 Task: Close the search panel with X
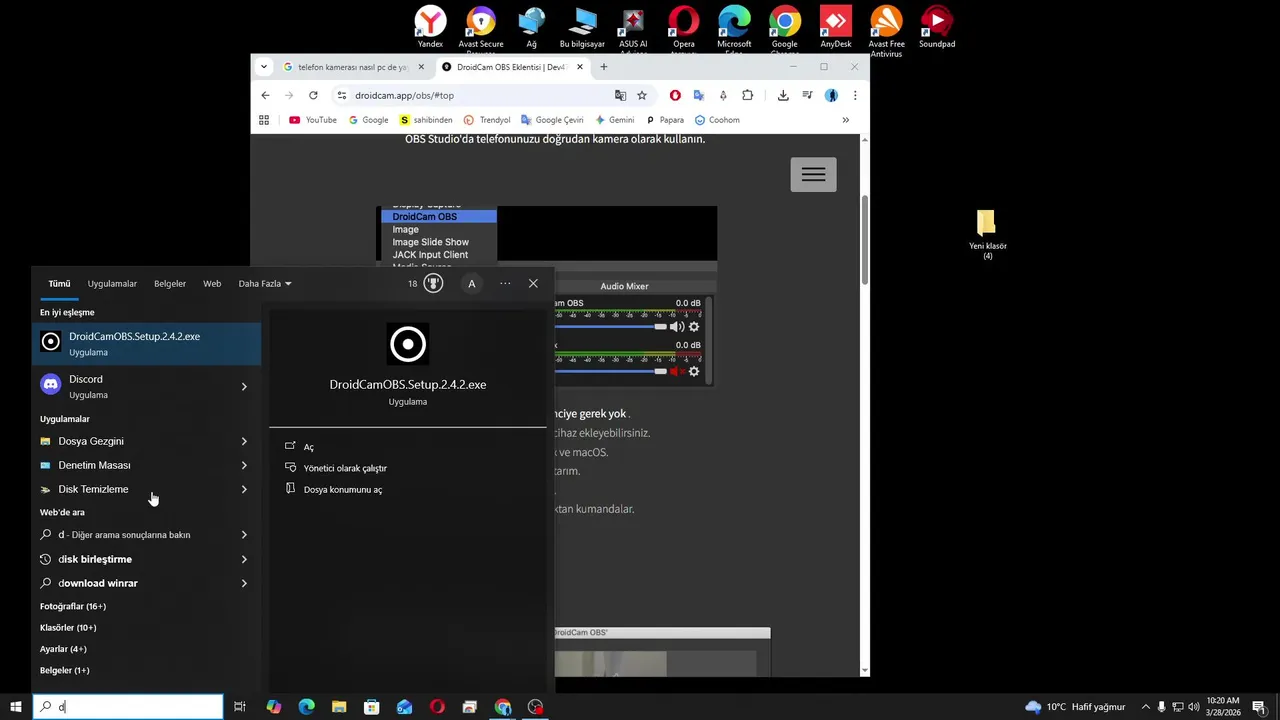(x=533, y=284)
